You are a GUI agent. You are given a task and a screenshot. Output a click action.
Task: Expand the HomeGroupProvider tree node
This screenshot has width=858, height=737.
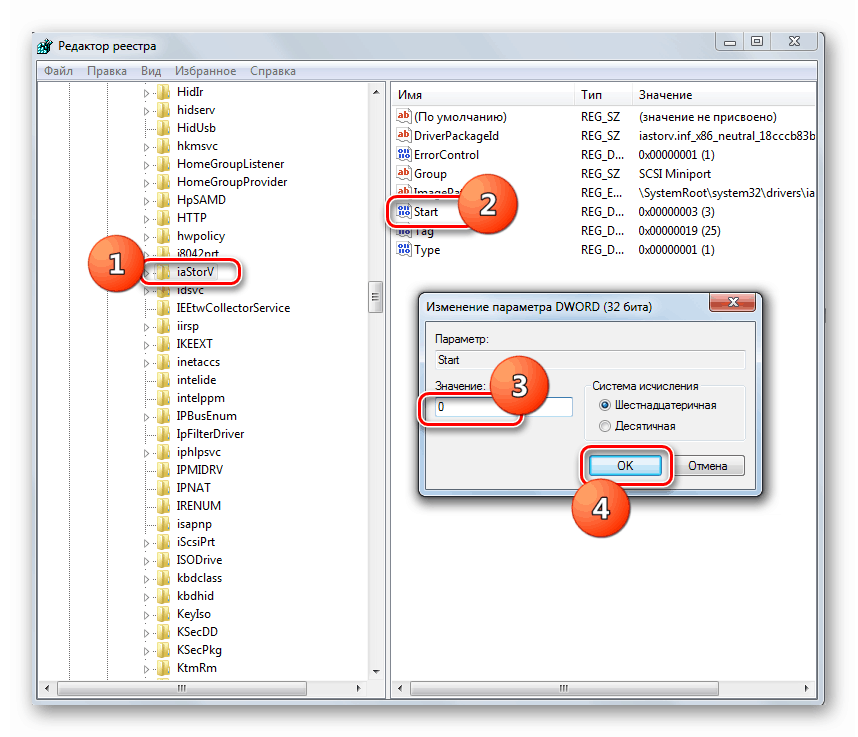(x=146, y=181)
